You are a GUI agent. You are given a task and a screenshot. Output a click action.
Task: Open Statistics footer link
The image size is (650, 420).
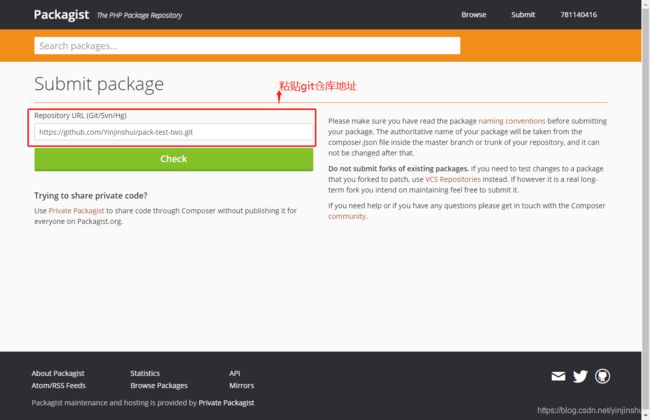[145, 373]
